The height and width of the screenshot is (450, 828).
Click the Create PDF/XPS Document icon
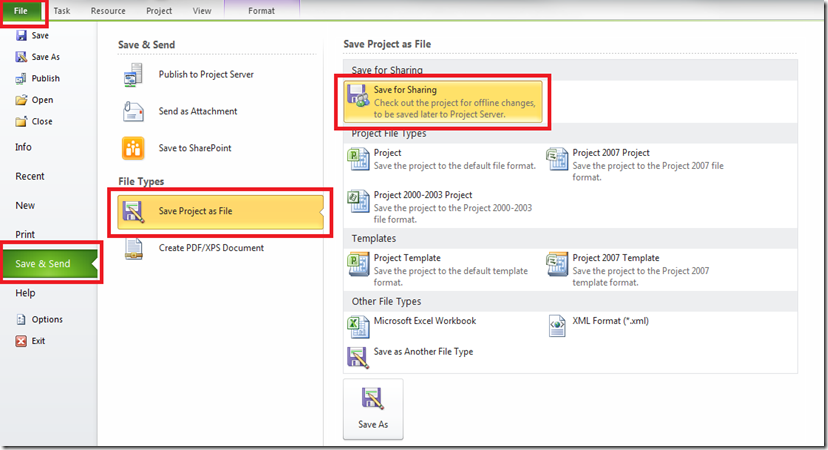click(x=134, y=248)
